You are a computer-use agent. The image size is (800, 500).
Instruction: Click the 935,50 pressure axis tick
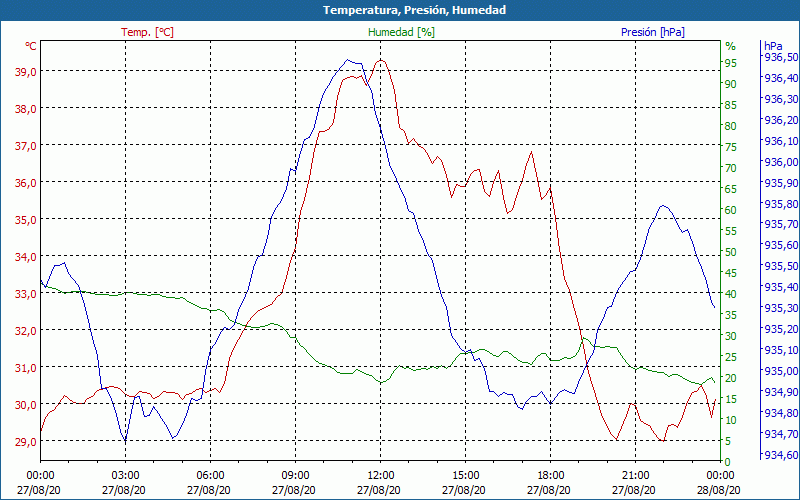tap(781, 266)
